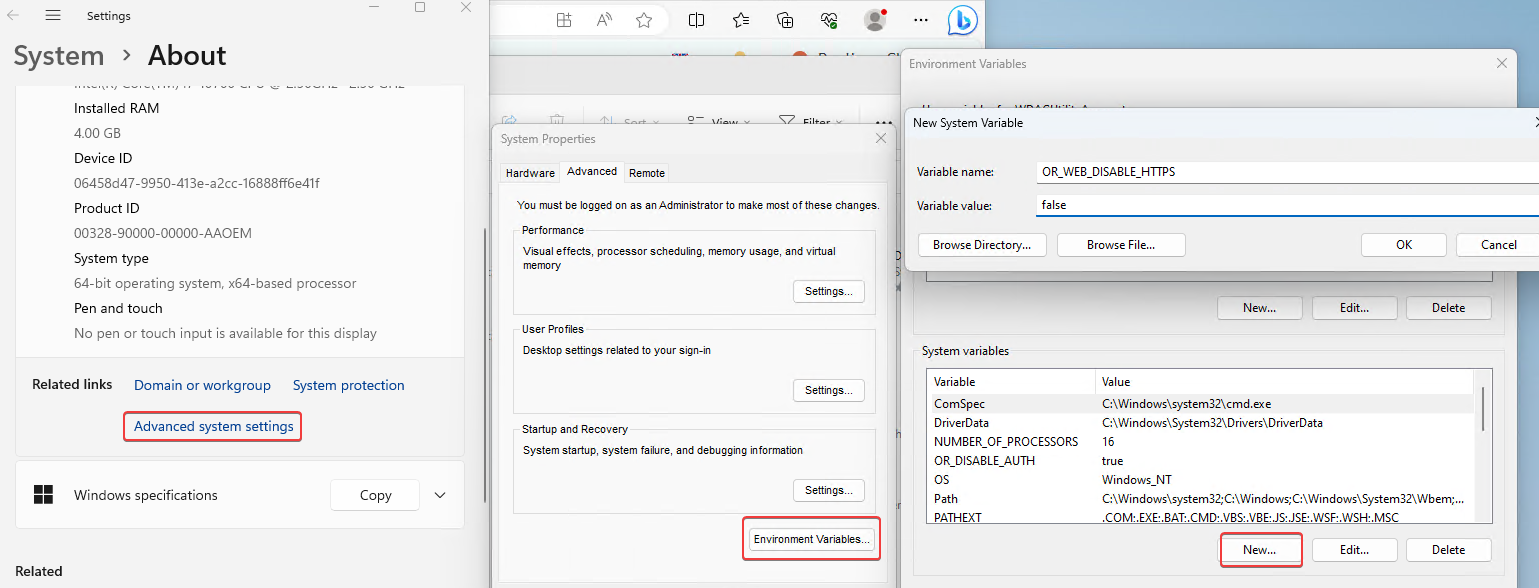Screen dimensions: 1539x588
Task: Expand the Windows specifications section
Action: click(x=440, y=495)
